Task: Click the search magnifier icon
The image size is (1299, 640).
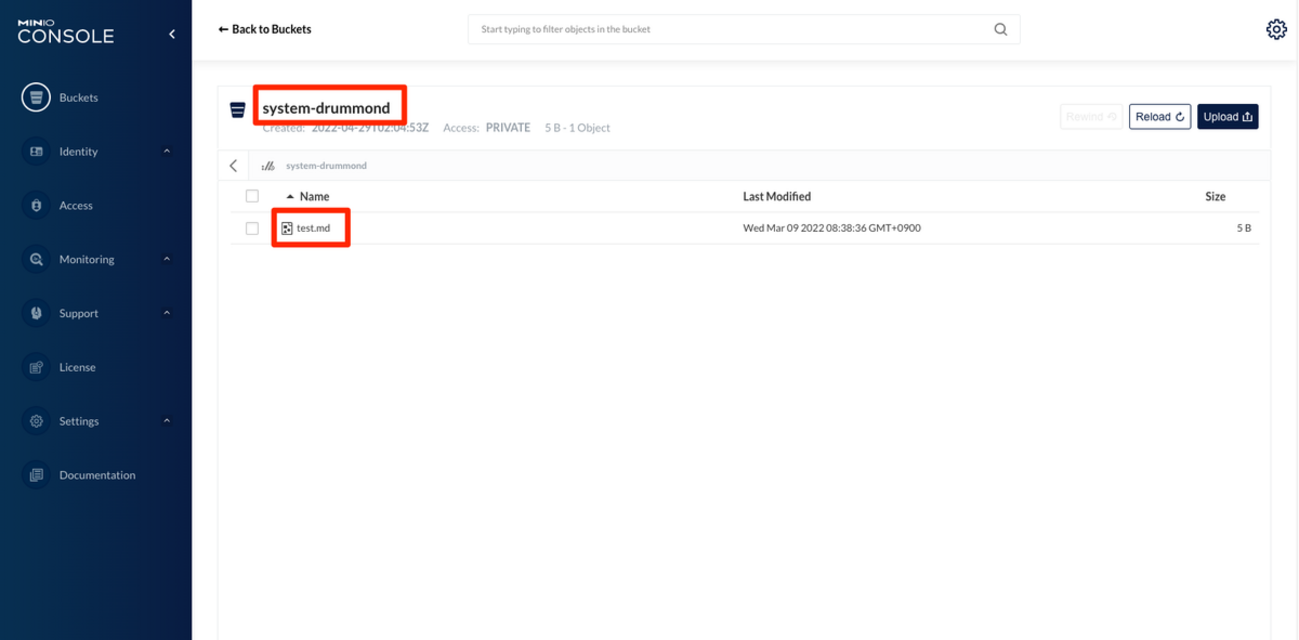Action: point(1000,30)
